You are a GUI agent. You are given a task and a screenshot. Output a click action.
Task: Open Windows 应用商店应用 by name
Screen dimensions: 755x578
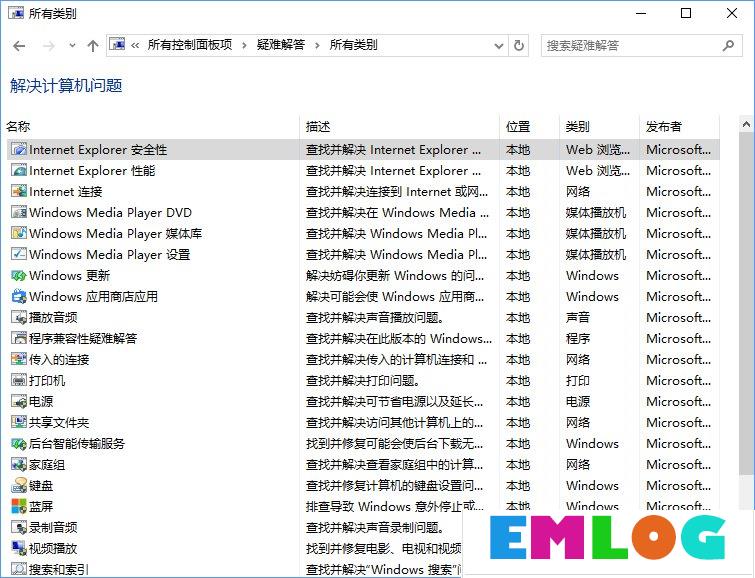[93, 296]
